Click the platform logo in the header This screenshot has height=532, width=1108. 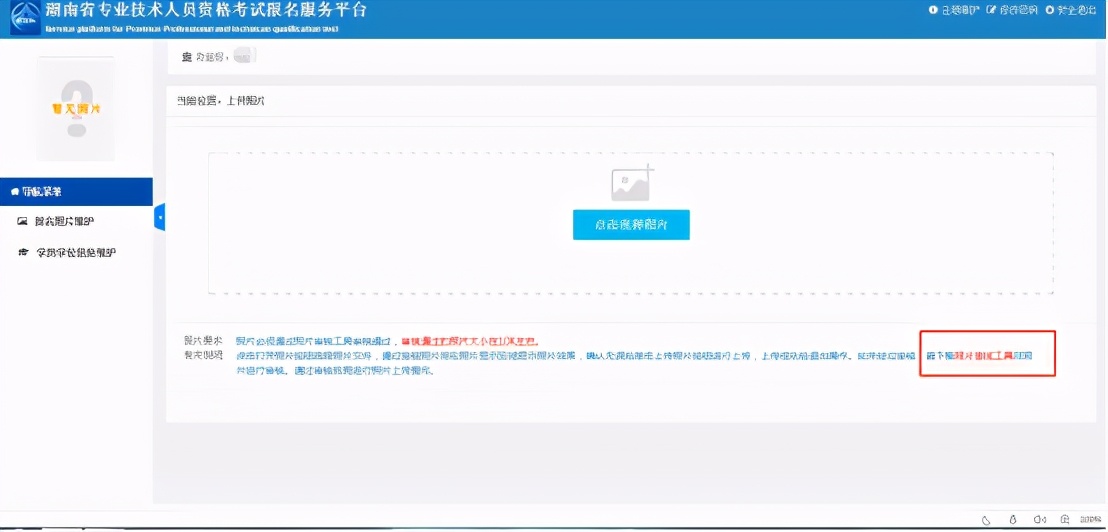(24, 18)
